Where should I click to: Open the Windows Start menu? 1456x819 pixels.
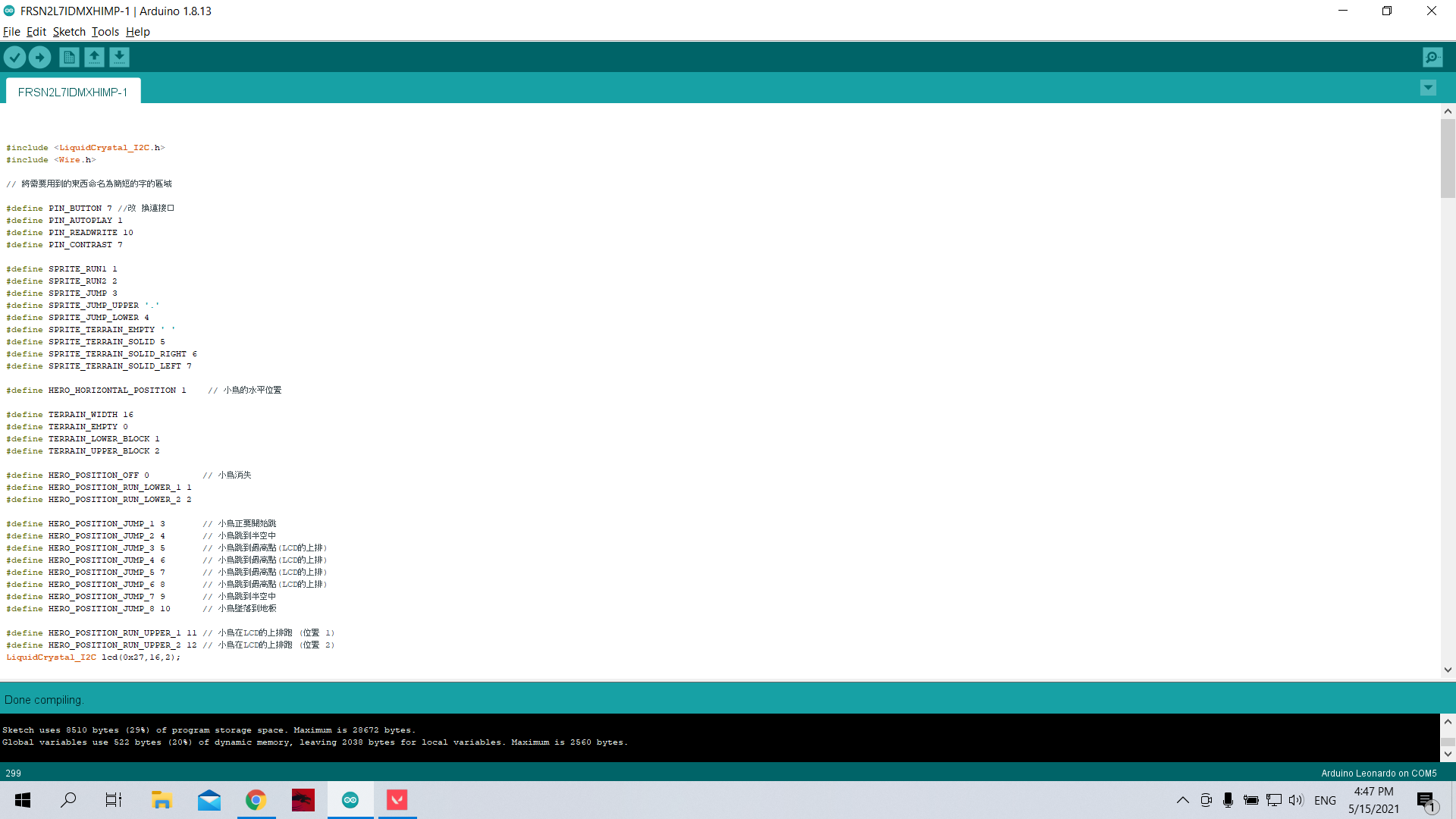pos(22,799)
